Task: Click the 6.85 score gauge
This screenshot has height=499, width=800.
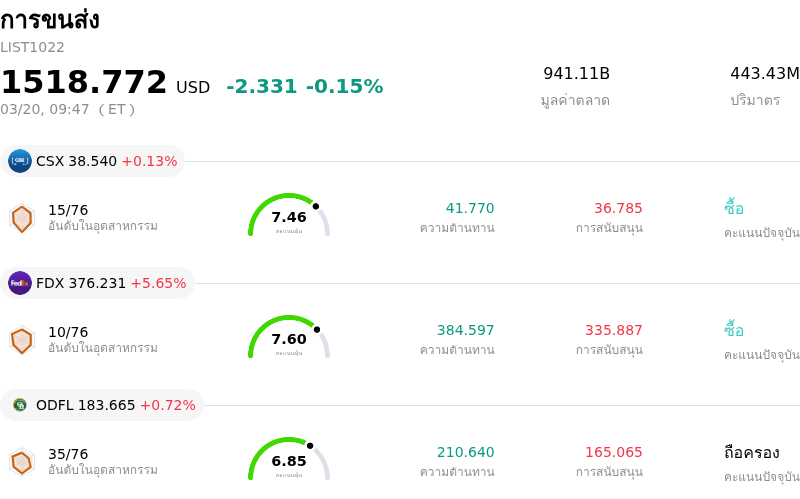Action: tap(289, 460)
